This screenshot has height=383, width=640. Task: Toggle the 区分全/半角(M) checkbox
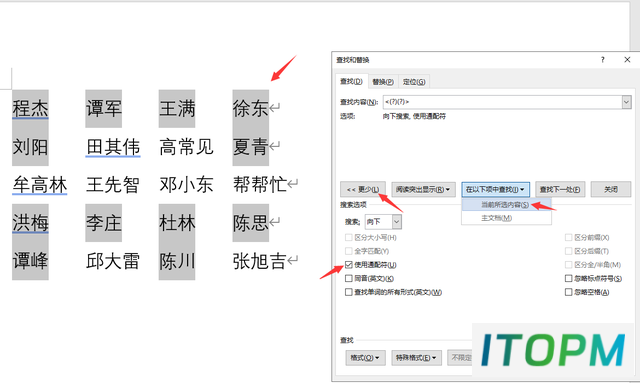tap(568, 265)
